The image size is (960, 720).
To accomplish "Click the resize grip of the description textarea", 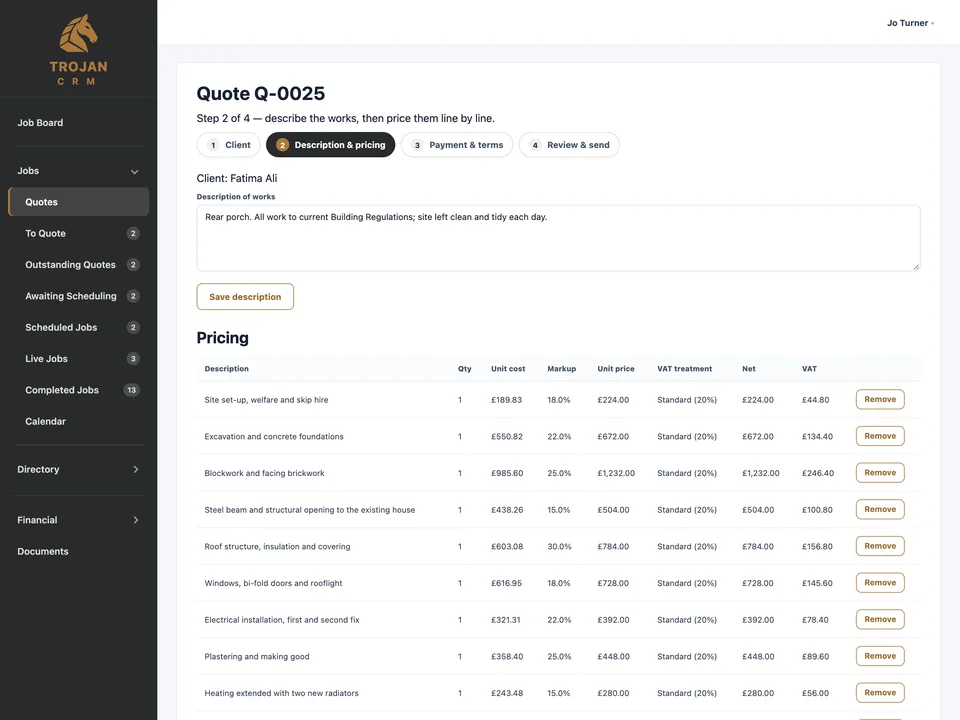I will 916,266.
